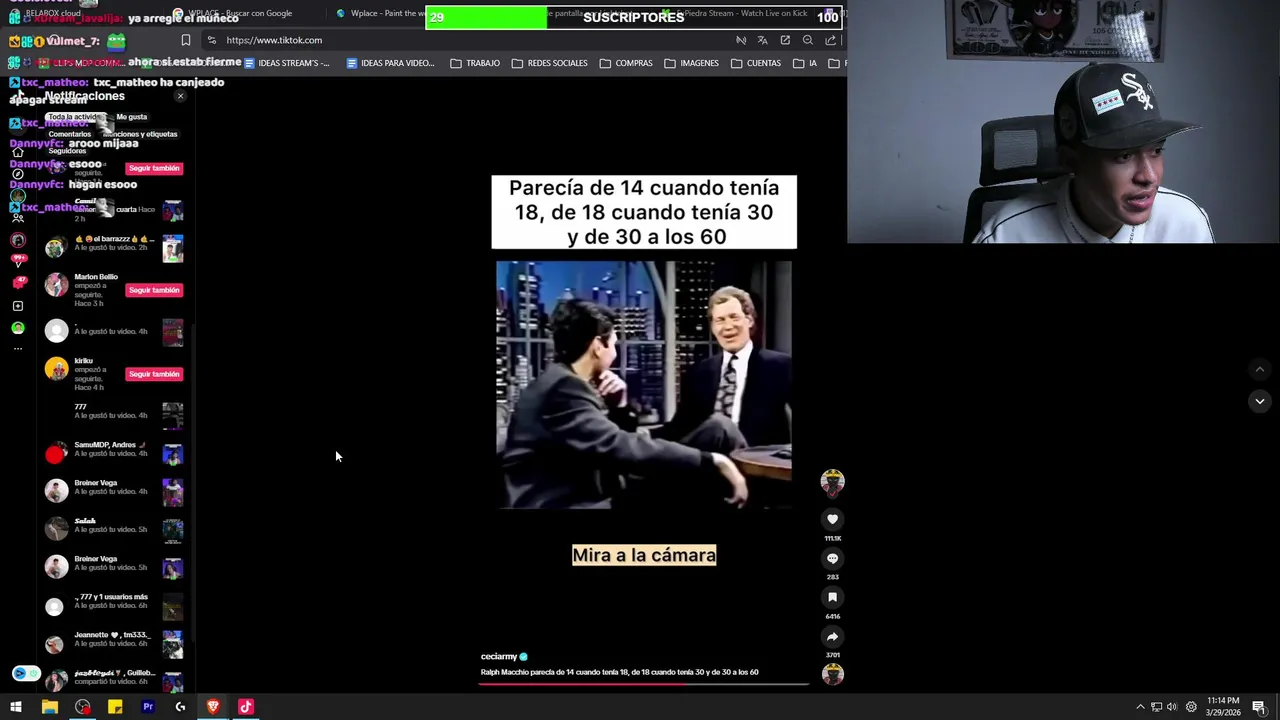Open video thumbnail in SamuMDP row
The width and height of the screenshot is (1280, 720).
173,455
